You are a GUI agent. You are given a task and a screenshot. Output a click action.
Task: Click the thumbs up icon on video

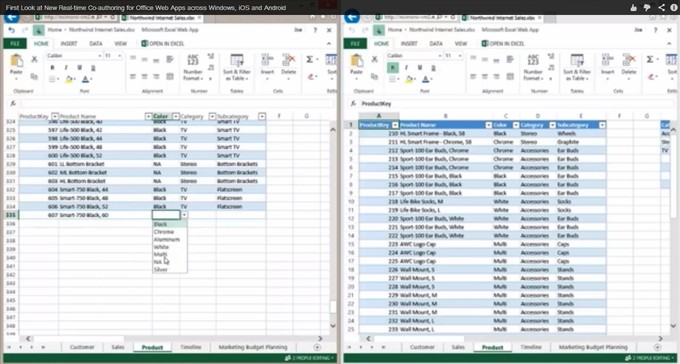[x=634, y=7]
